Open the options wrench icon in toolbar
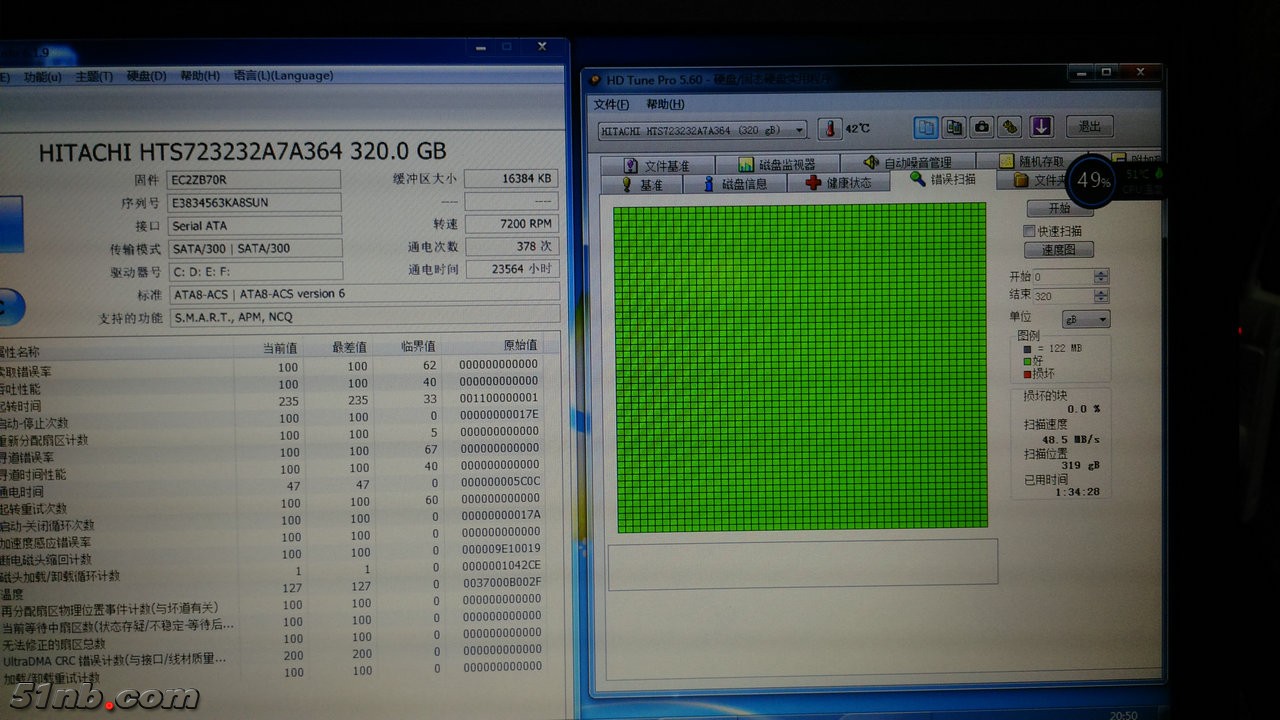The height and width of the screenshot is (720, 1280). click(1010, 127)
